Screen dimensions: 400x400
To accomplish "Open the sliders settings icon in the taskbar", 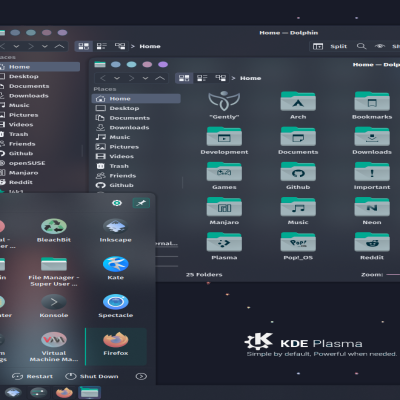I will [38, 393].
